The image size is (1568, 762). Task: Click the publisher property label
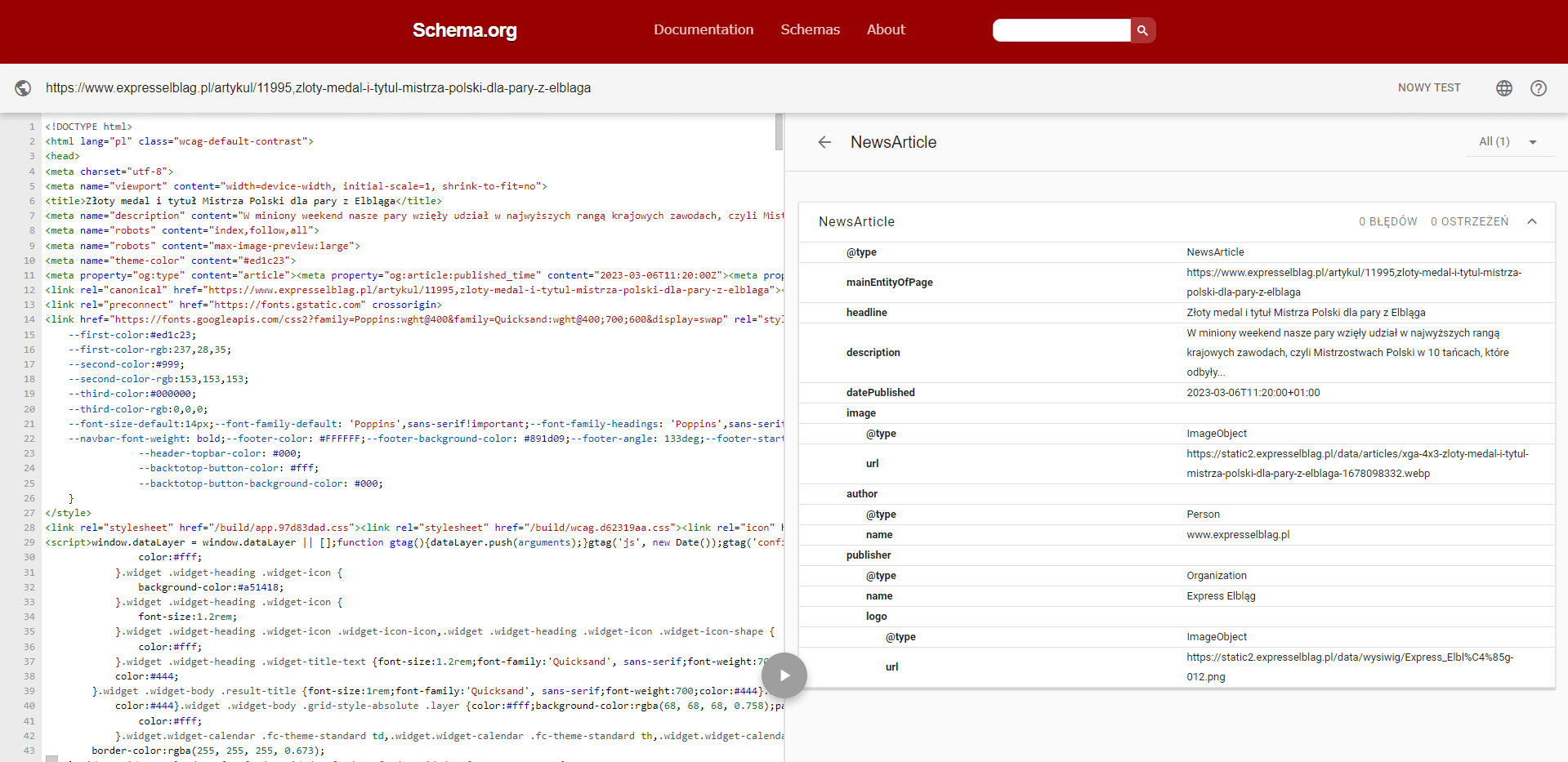[x=869, y=555]
